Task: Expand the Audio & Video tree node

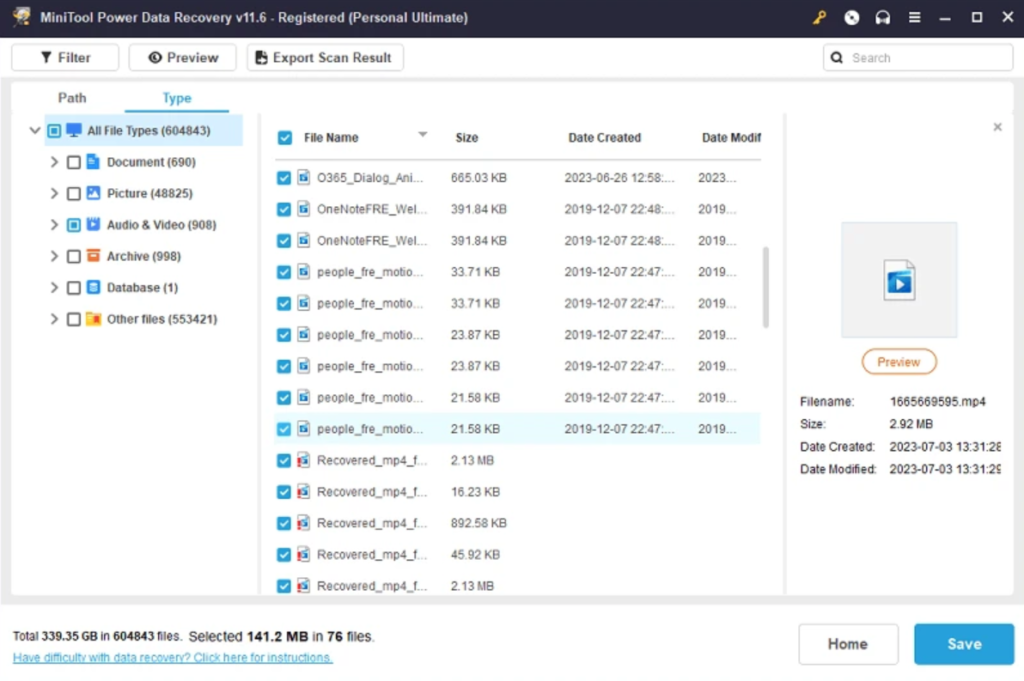Action: coord(54,225)
